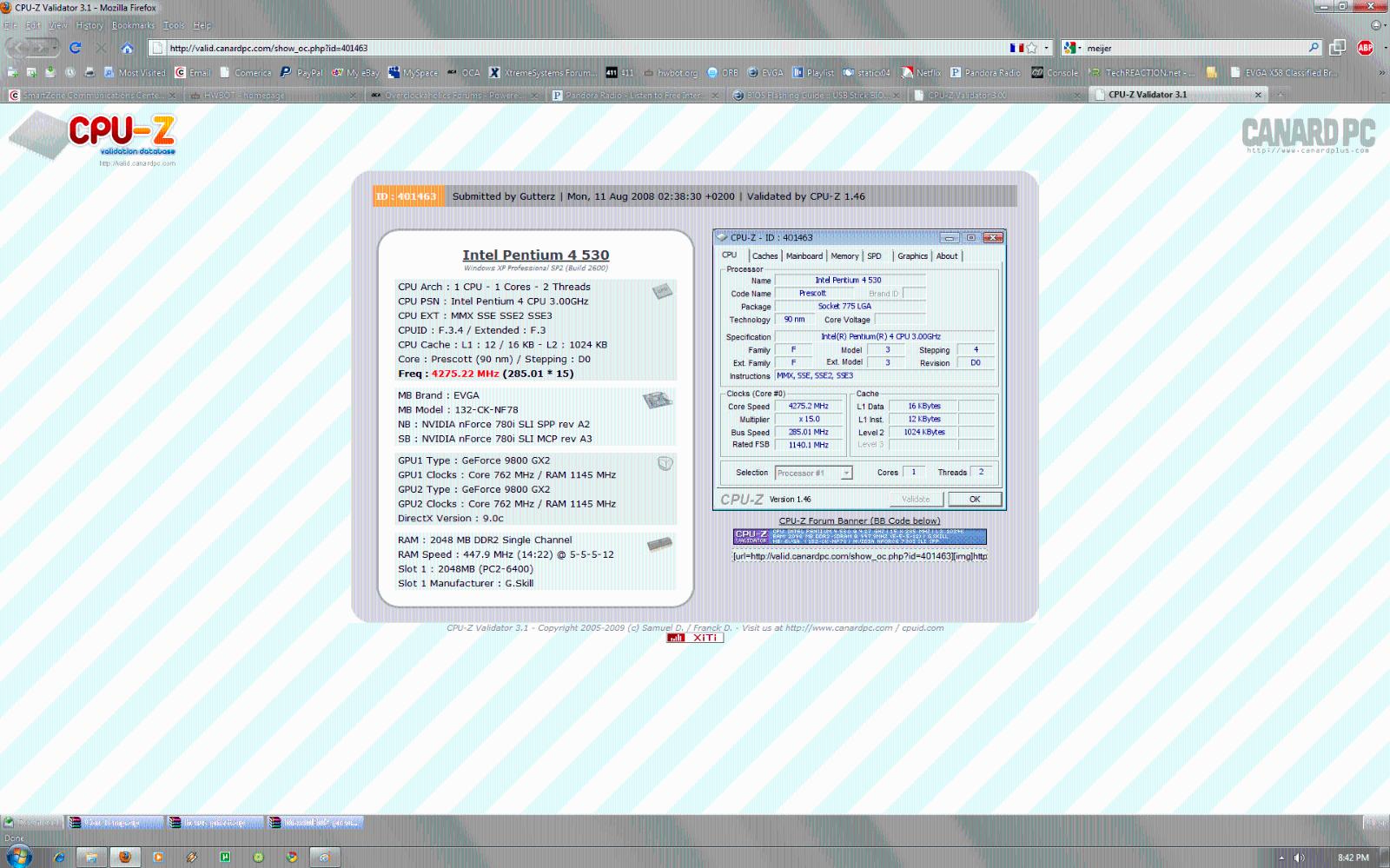The width and height of the screenshot is (1390, 868).
Task: Open the Adblock Plus ABP icon
Action: click(1366, 48)
